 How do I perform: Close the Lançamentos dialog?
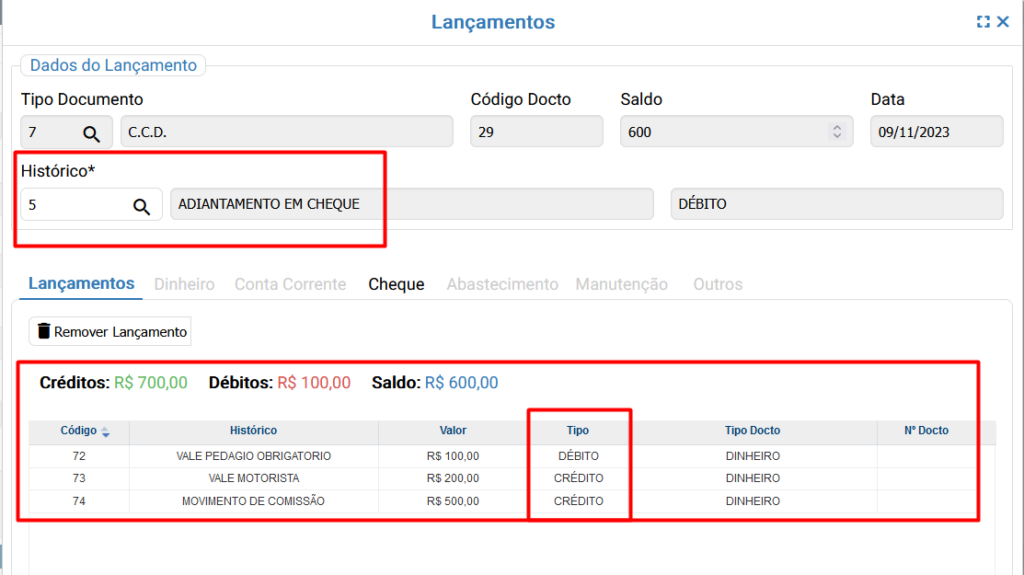coord(1003,22)
